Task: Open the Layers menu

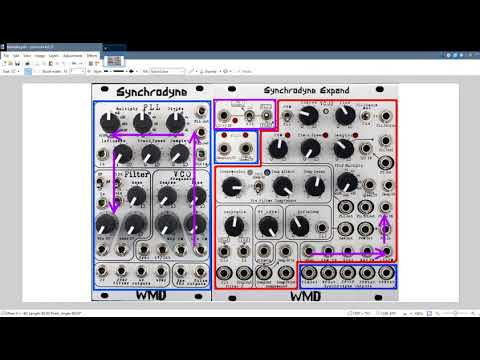Action: click(54, 56)
